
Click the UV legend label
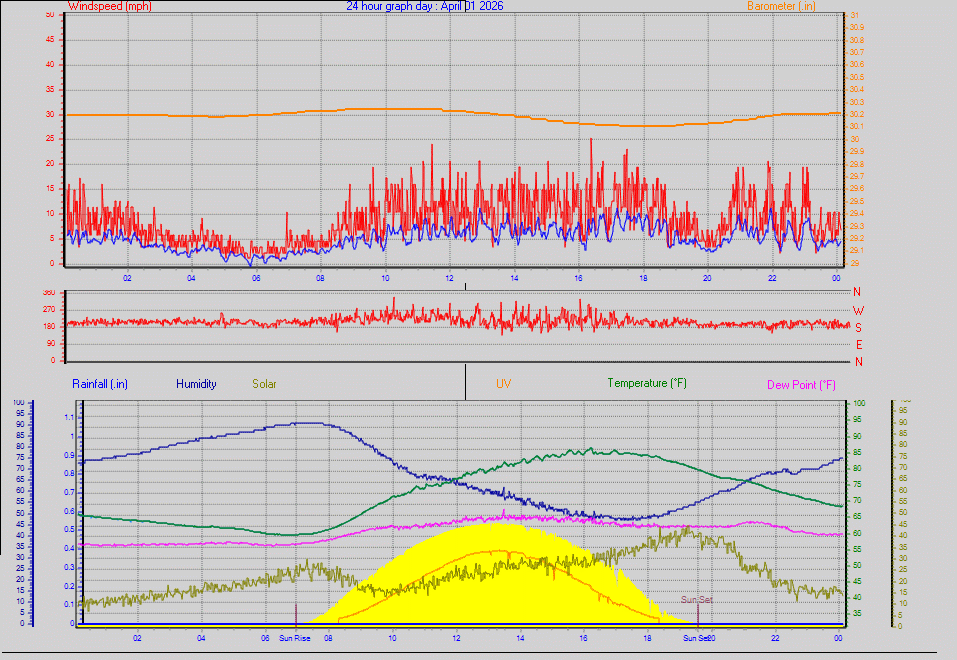[504, 384]
